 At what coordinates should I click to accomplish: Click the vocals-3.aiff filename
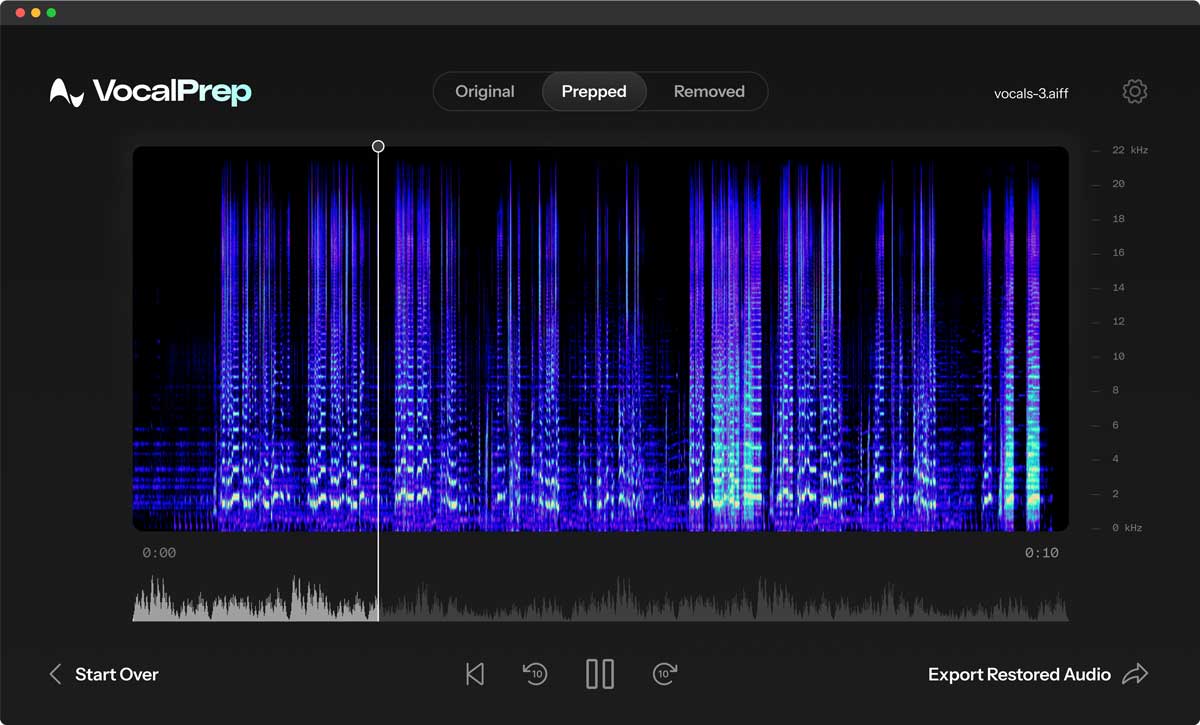pyautogui.click(x=1030, y=93)
